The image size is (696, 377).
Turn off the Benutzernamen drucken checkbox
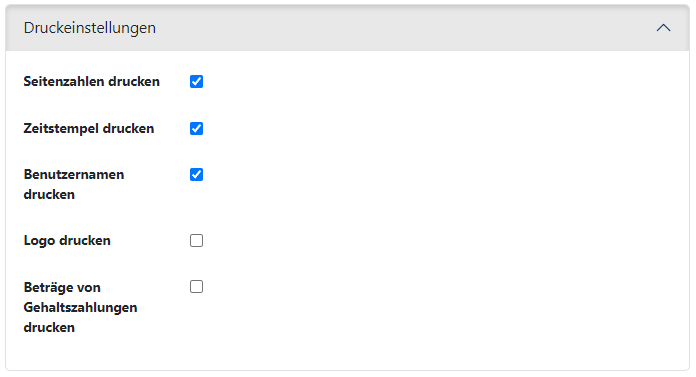(x=196, y=175)
